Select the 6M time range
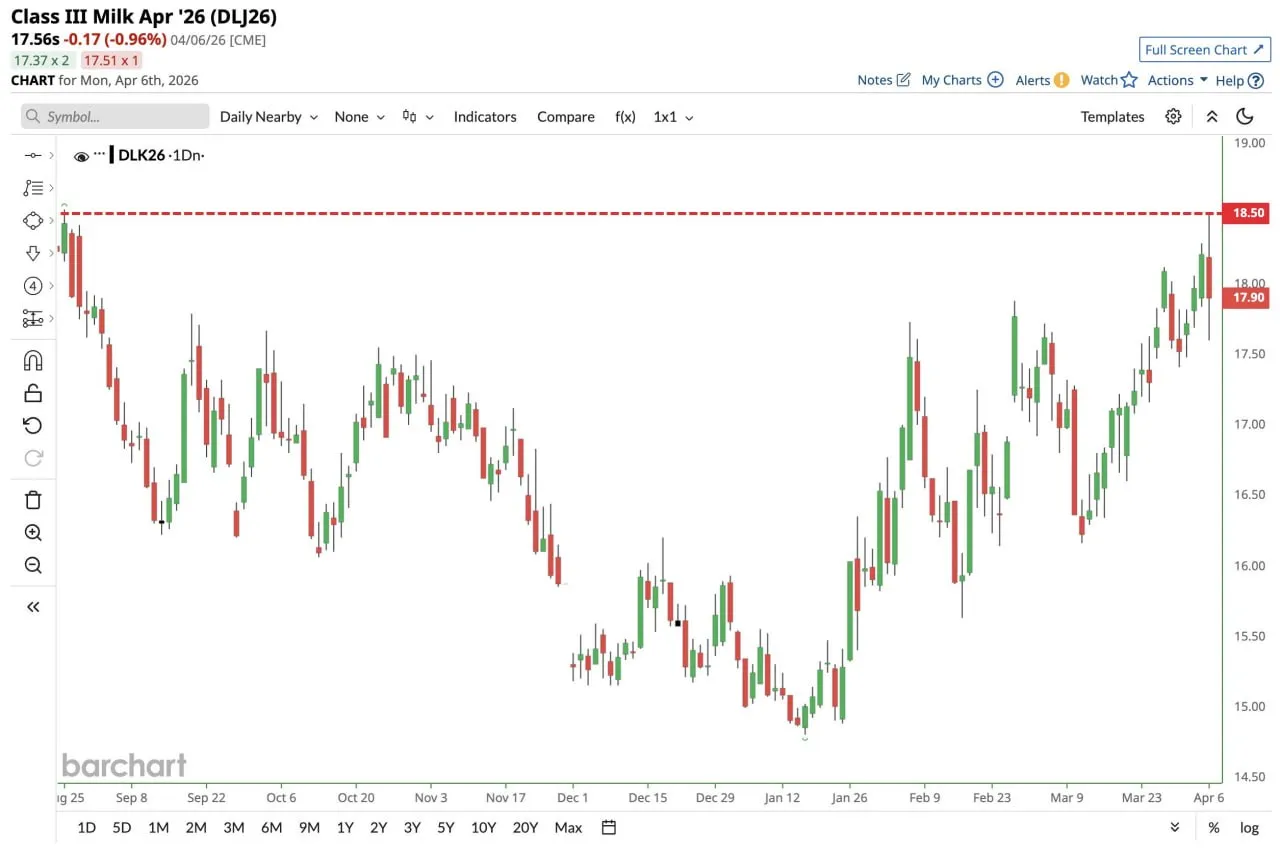The width and height of the screenshot is (1280, 850). 271,827
